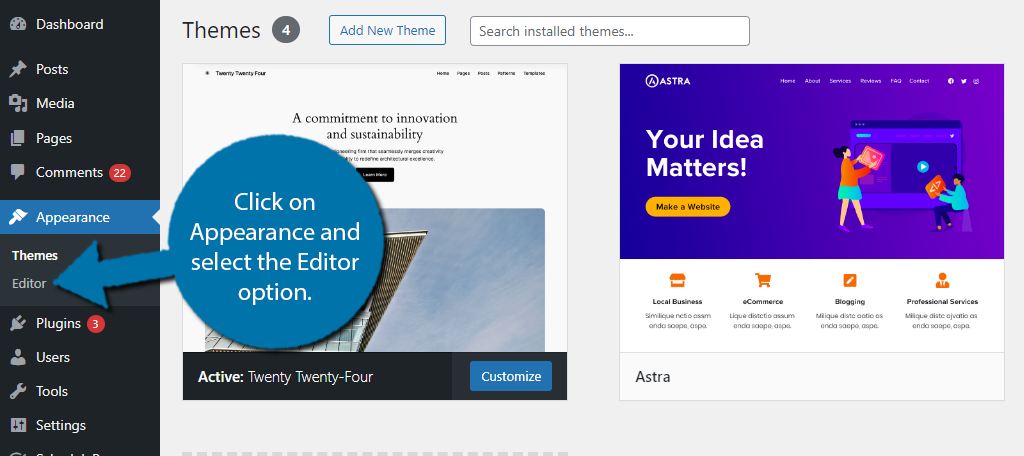Select the Twenty Twenty-Four theme screenshot
The image size is (1024, 456).
pos(375,208)
